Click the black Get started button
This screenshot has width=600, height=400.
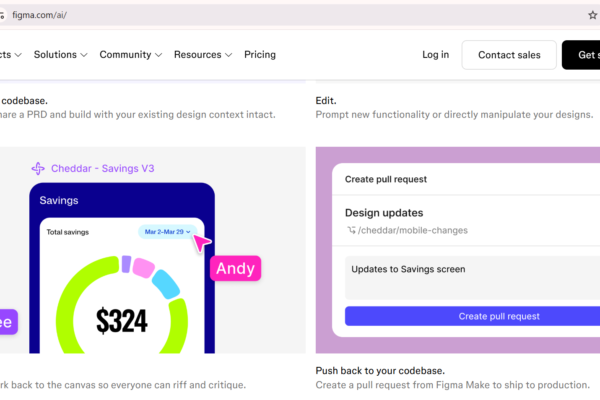[581, 55]
